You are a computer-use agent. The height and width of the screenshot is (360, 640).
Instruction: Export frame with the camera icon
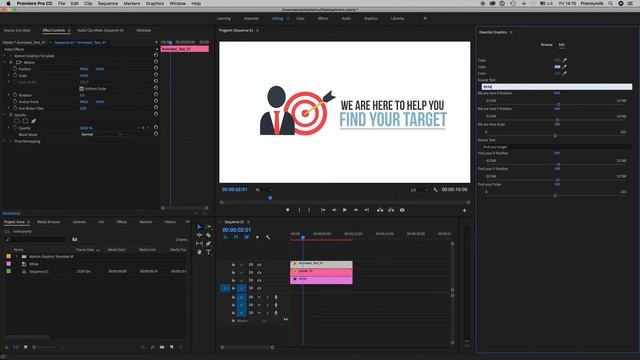tap(402, 210)
